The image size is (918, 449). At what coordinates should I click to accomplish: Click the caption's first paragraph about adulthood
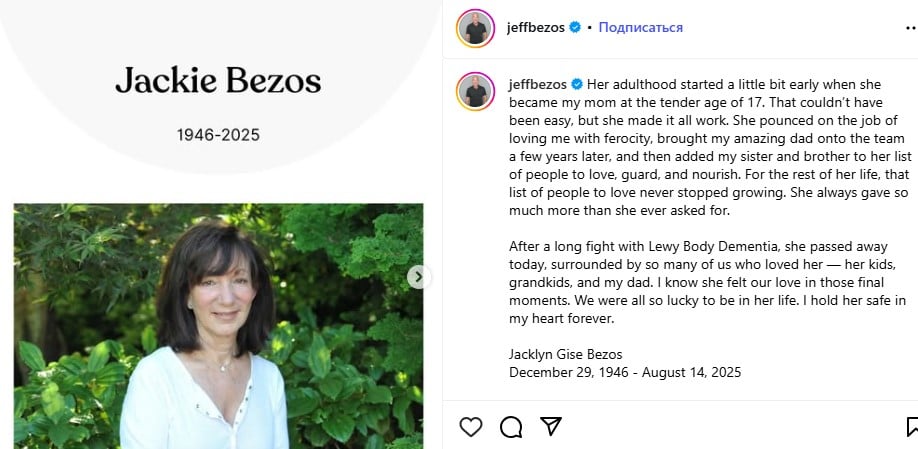tap(708, 148)
